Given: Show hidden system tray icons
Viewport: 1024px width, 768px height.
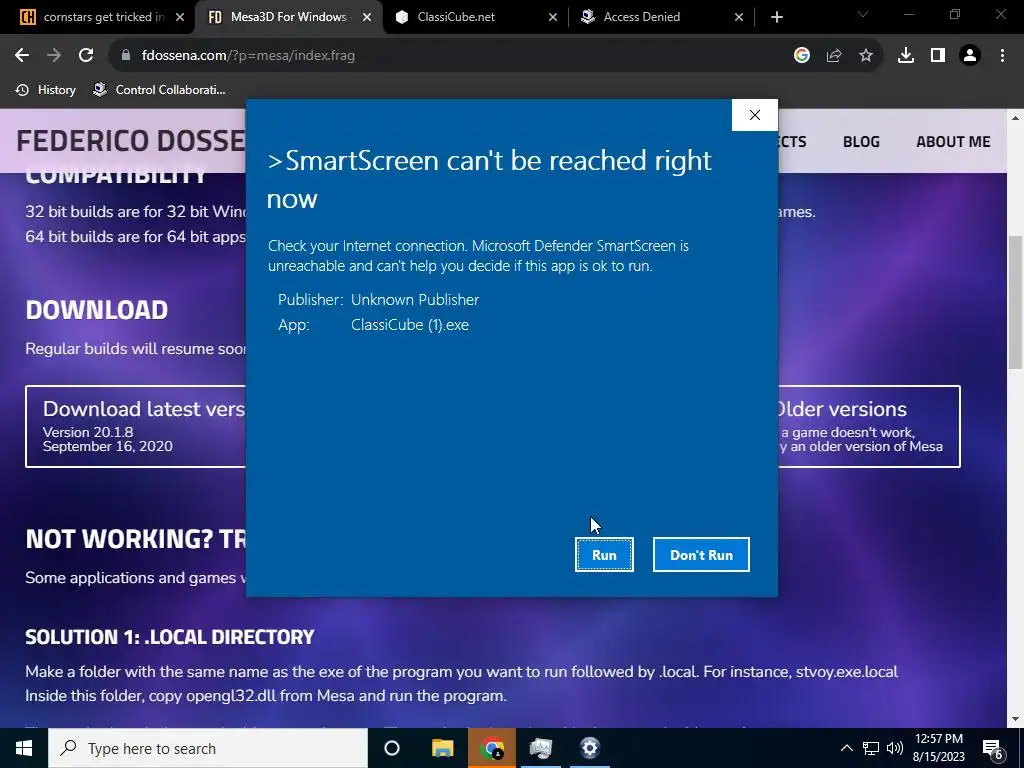Looking at the screenshot, I should pos(846,748).
